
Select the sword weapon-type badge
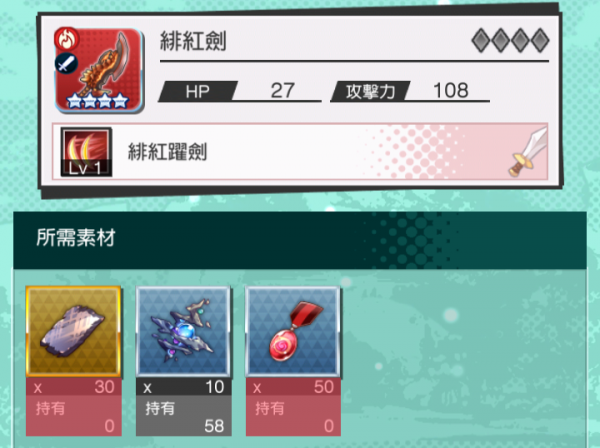coord(66,64)
